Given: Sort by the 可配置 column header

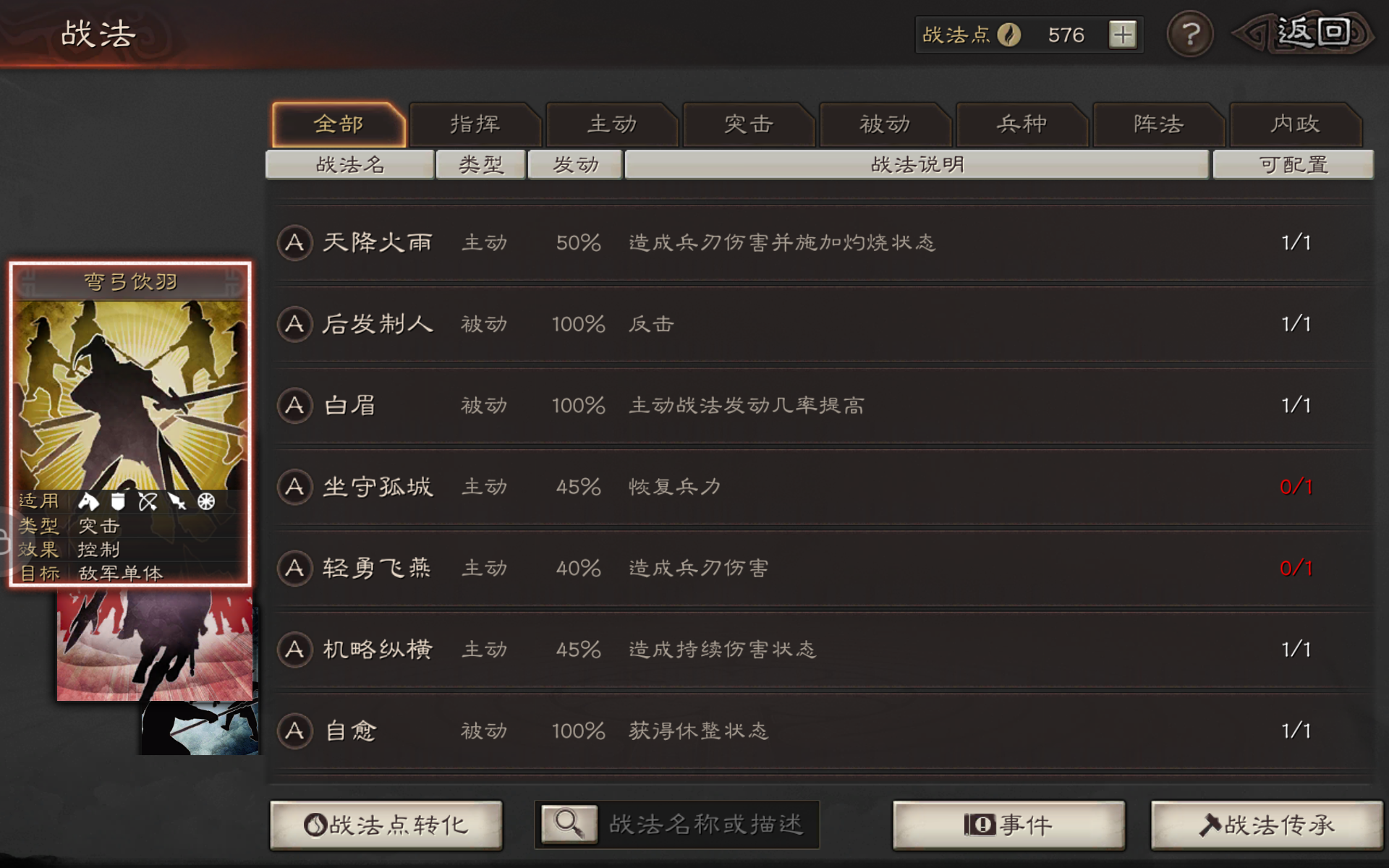Looking at the screenshot, I should (x=1294, y=164).
